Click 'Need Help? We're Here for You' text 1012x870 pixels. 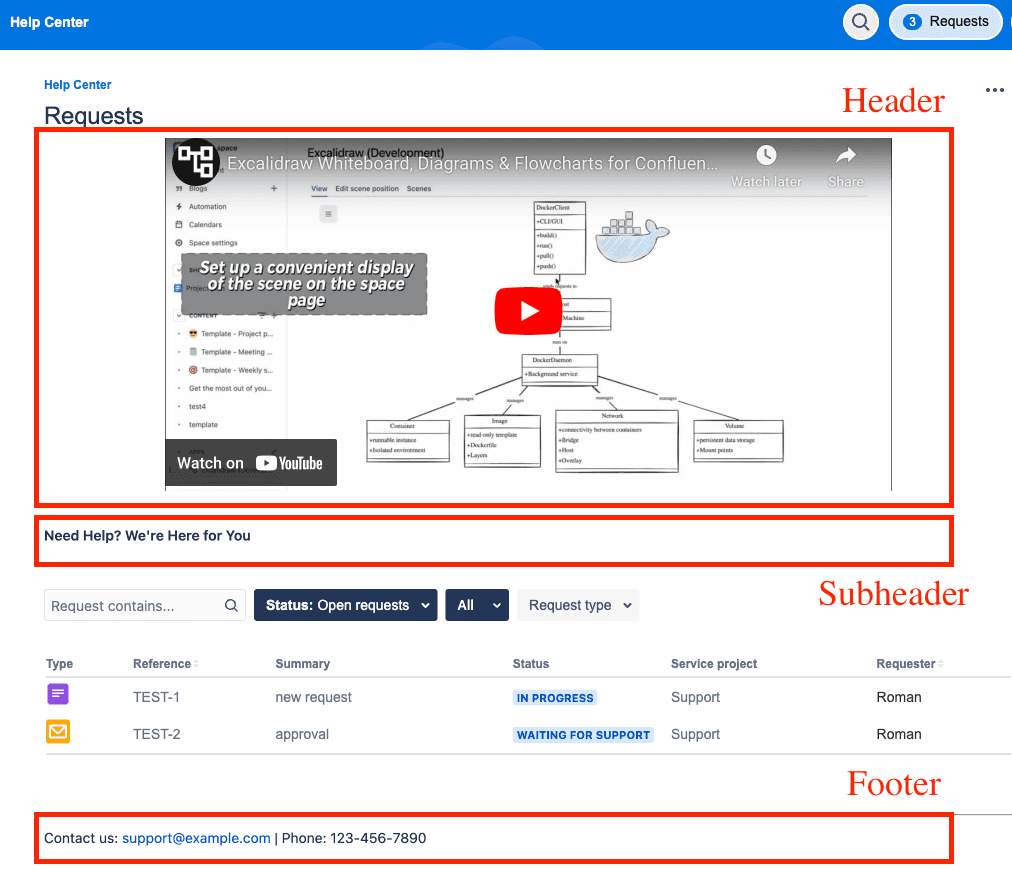tap(147, 536)
